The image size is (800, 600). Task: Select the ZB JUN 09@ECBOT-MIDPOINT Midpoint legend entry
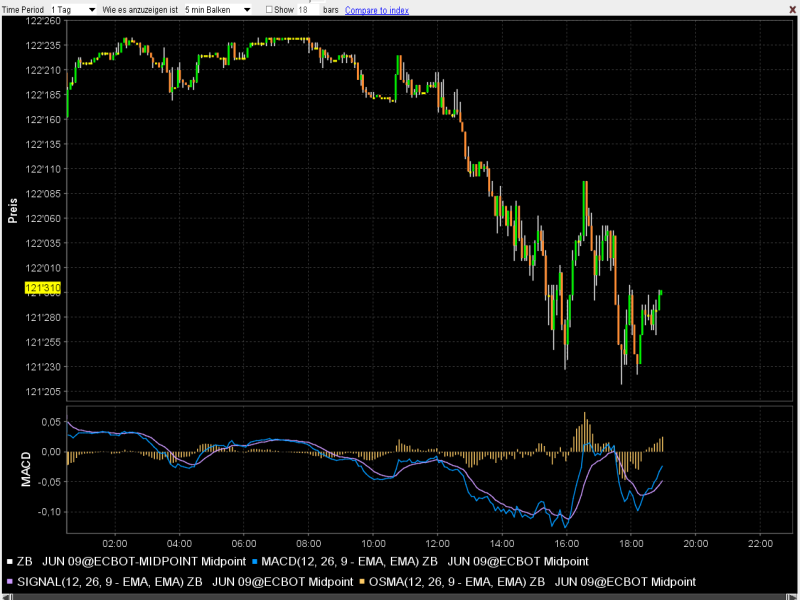click(131, 562)
